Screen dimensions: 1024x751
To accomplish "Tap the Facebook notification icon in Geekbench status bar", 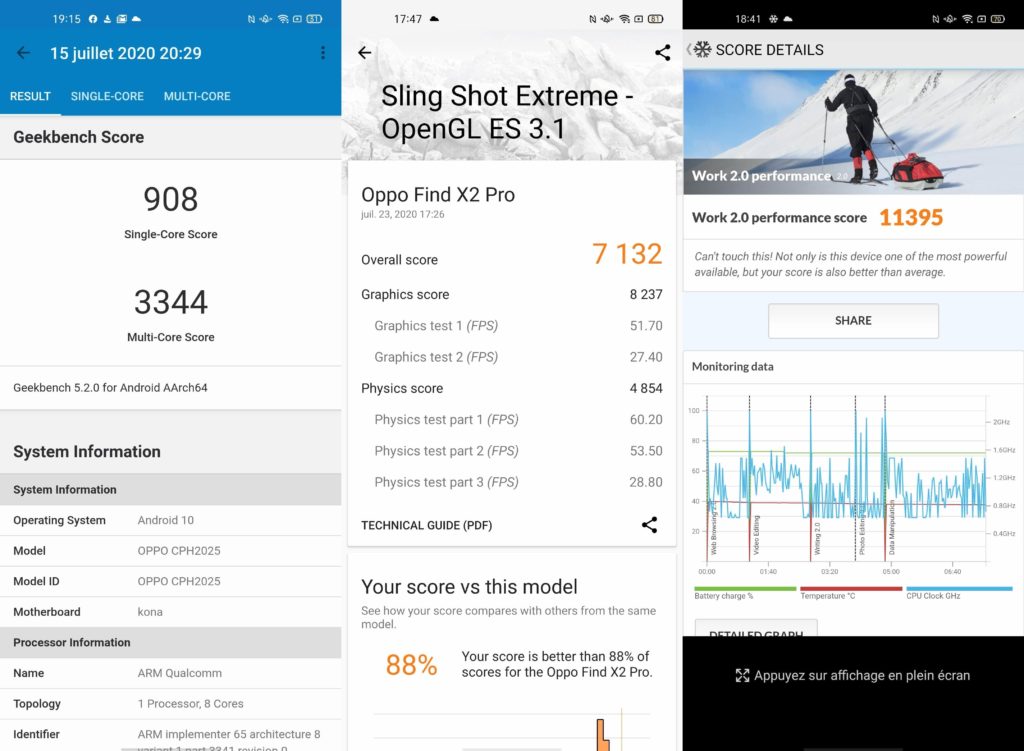I will 93,19.
